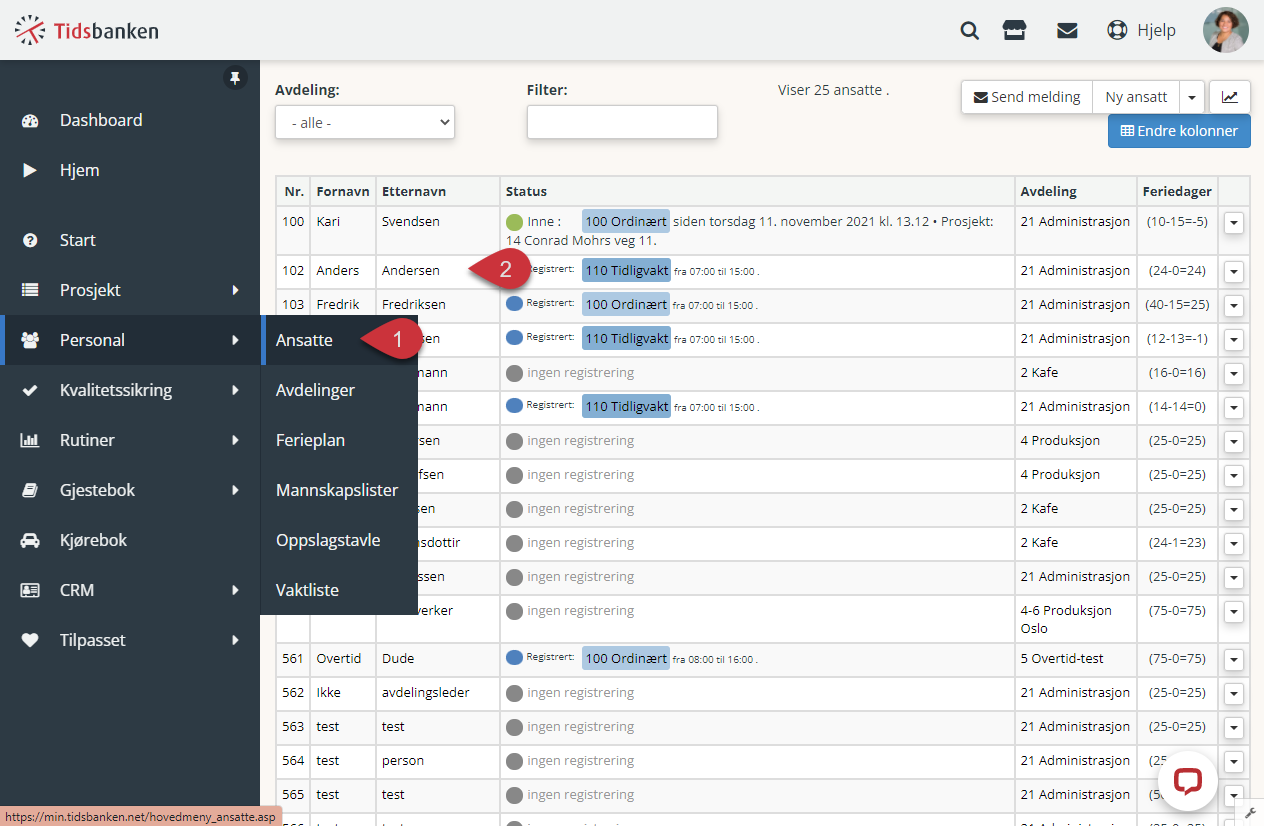Click the Tidsbanken logo
Viewport: 1264px width, 826px height.
(86, 30)
